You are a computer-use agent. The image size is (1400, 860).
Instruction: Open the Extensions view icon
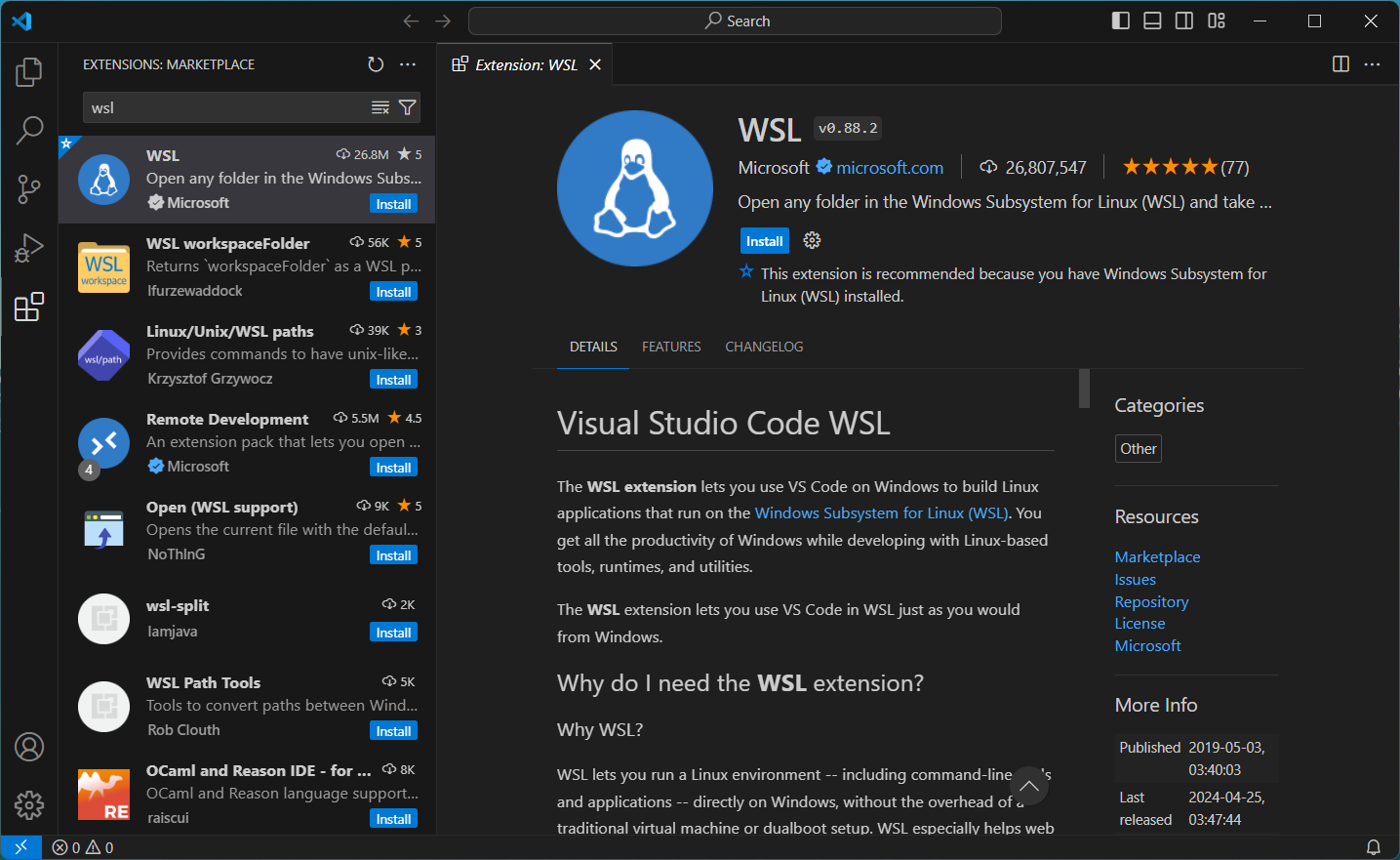29,307
